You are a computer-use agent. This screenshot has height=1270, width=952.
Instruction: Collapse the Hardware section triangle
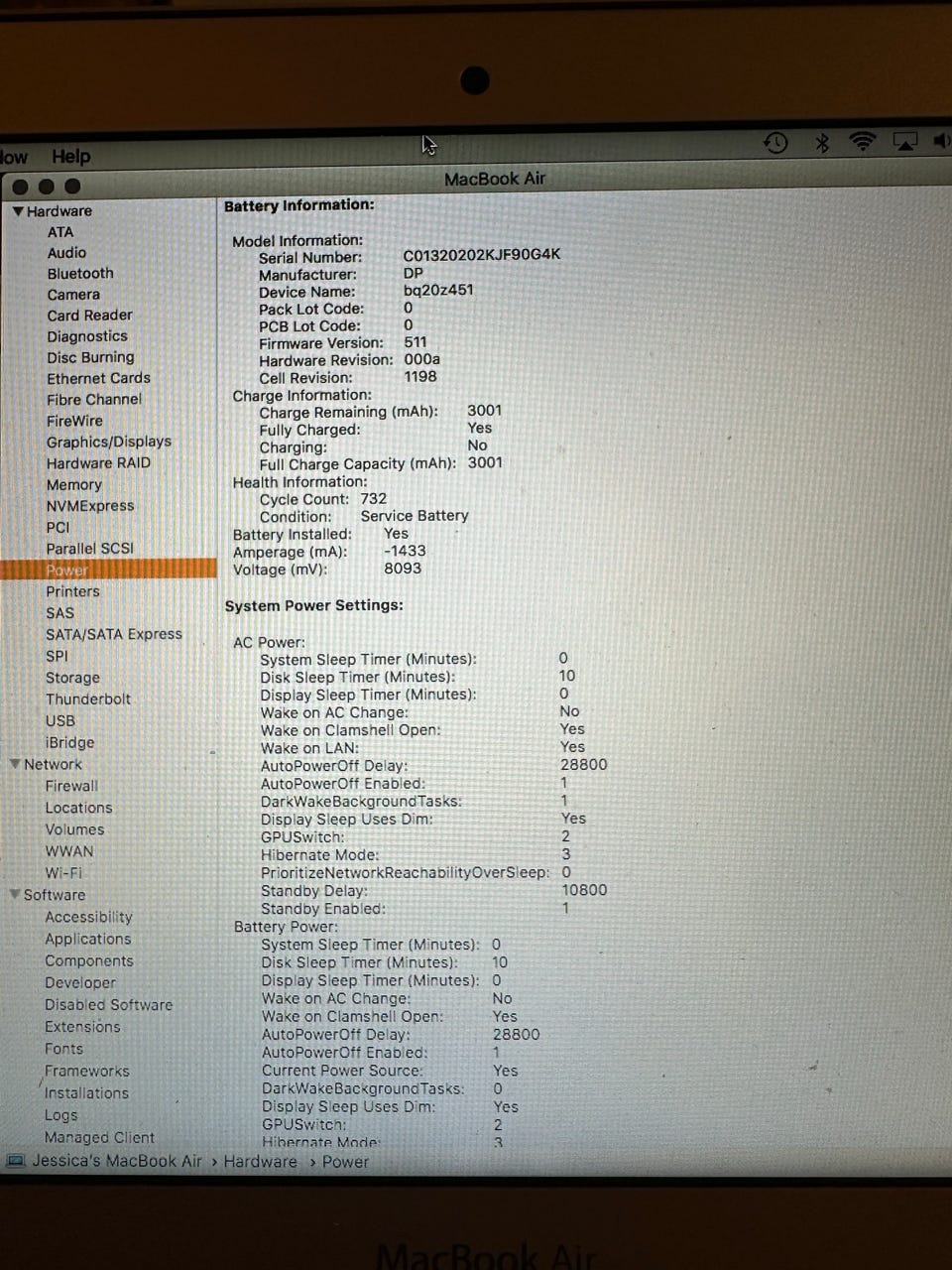(x=18, y=211)
